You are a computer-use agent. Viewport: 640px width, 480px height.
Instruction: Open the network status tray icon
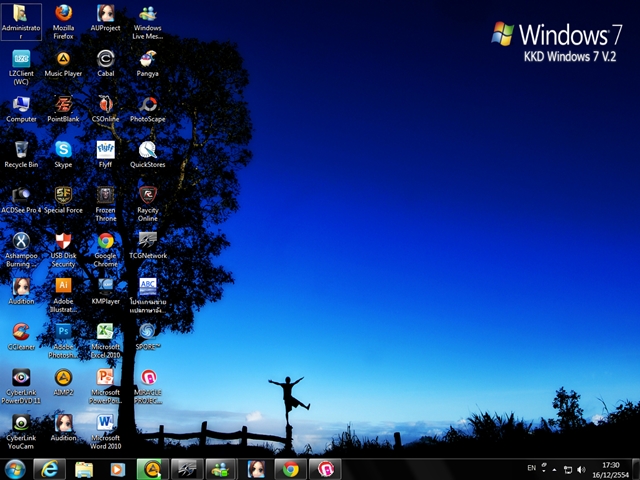point(567,470)
